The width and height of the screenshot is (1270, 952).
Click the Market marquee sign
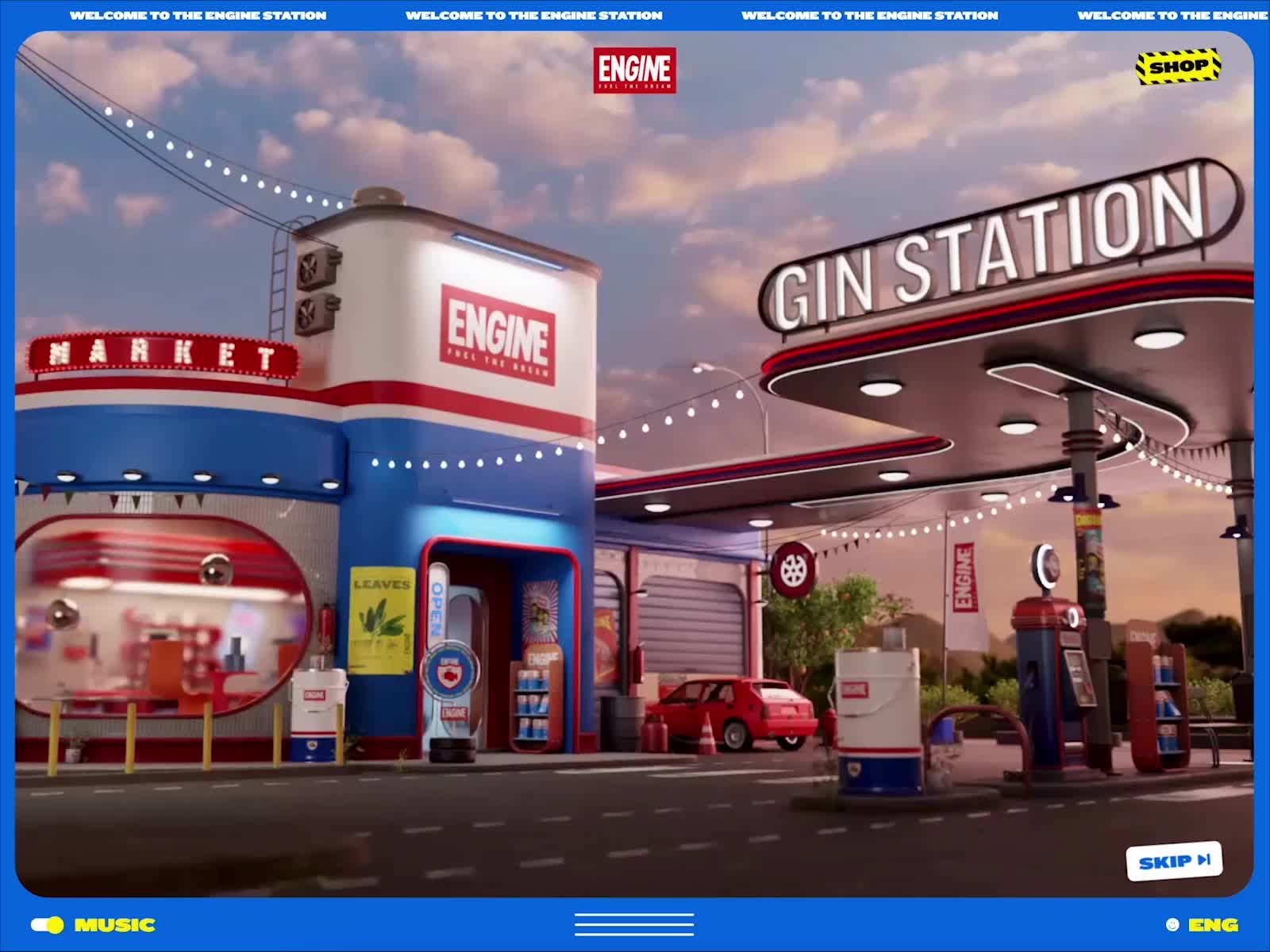164,355
